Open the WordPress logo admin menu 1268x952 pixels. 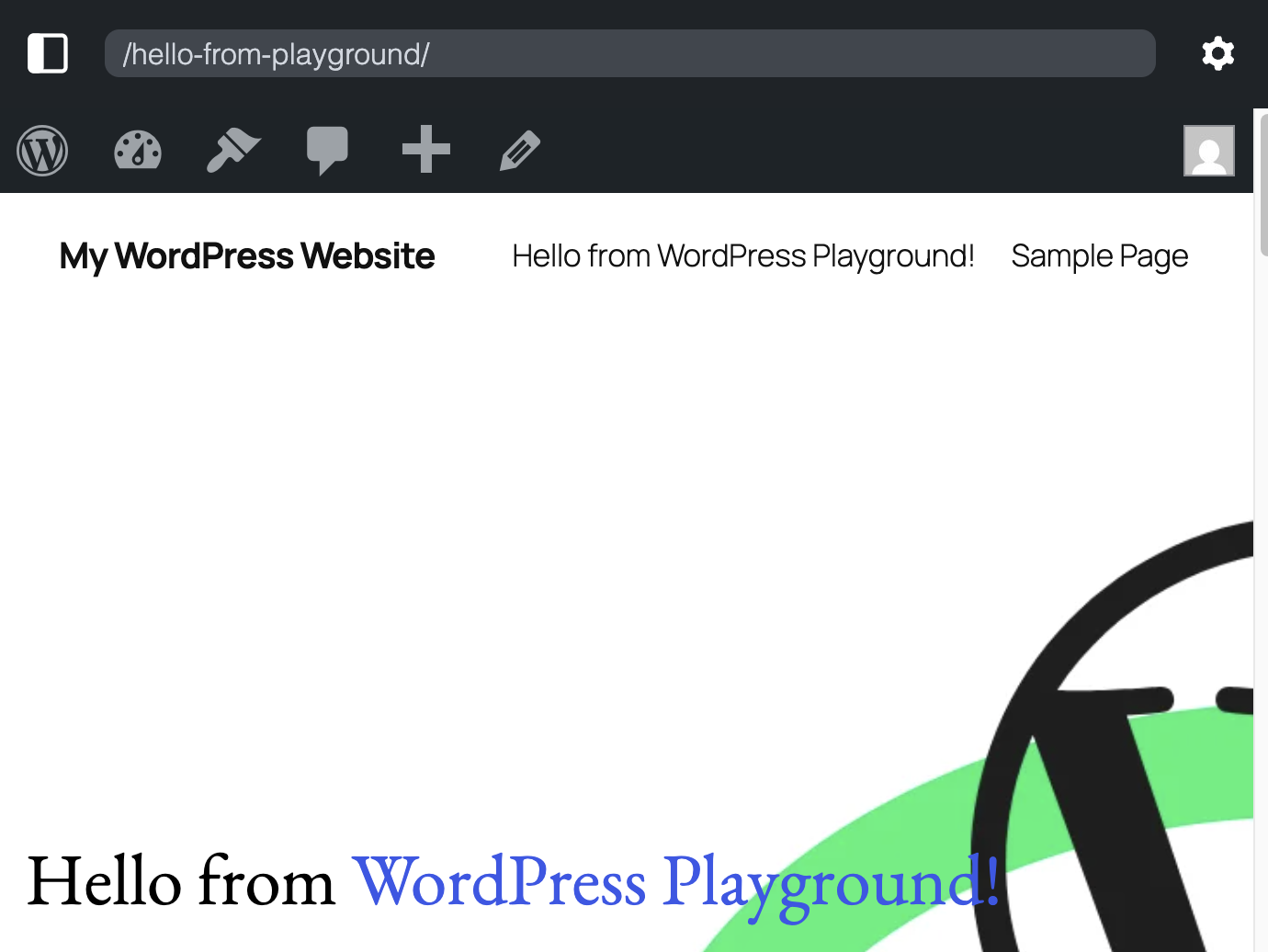[x=42, y=151]
